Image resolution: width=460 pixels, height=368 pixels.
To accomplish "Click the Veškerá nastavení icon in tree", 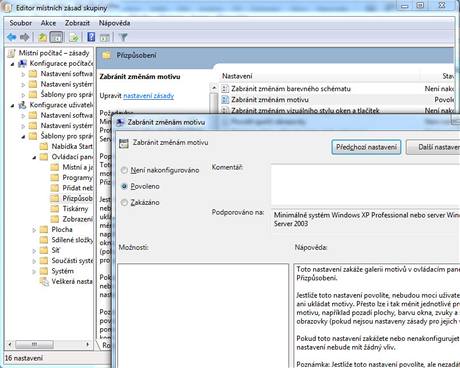I will [44, 282].
